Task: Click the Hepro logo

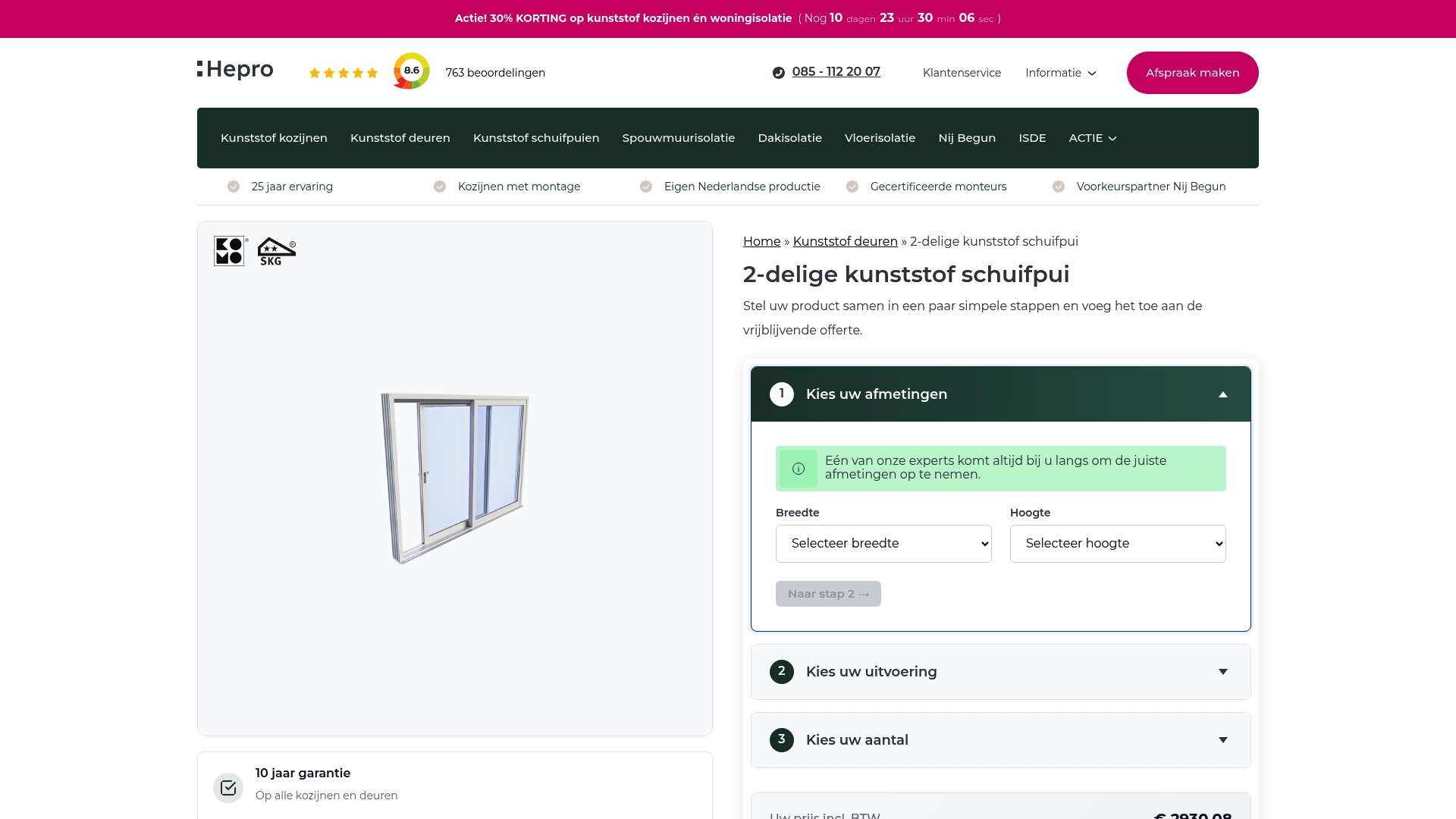Action: pyautogui.click(x=235, y=69)
